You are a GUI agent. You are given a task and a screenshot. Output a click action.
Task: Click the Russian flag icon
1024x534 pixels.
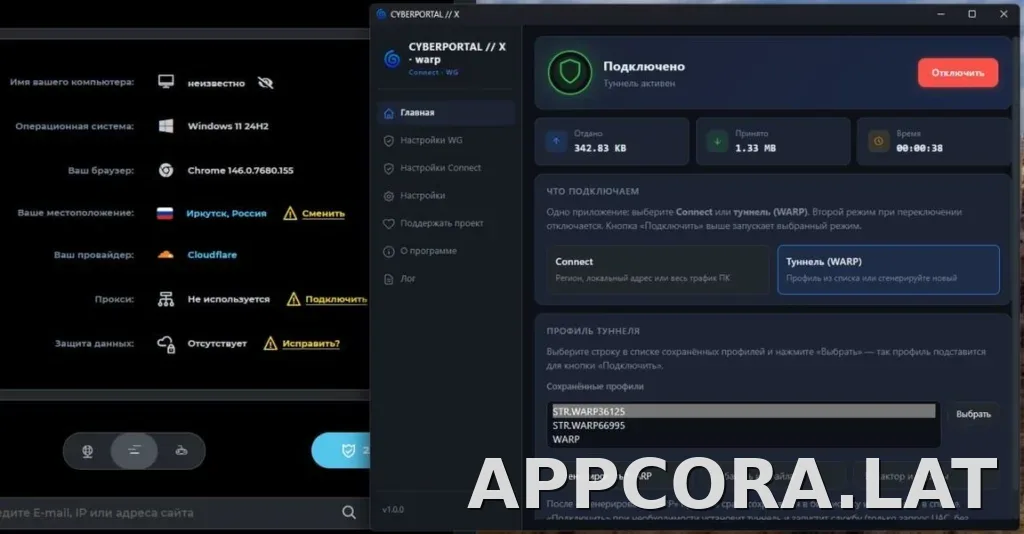click(x=165, y=213)
